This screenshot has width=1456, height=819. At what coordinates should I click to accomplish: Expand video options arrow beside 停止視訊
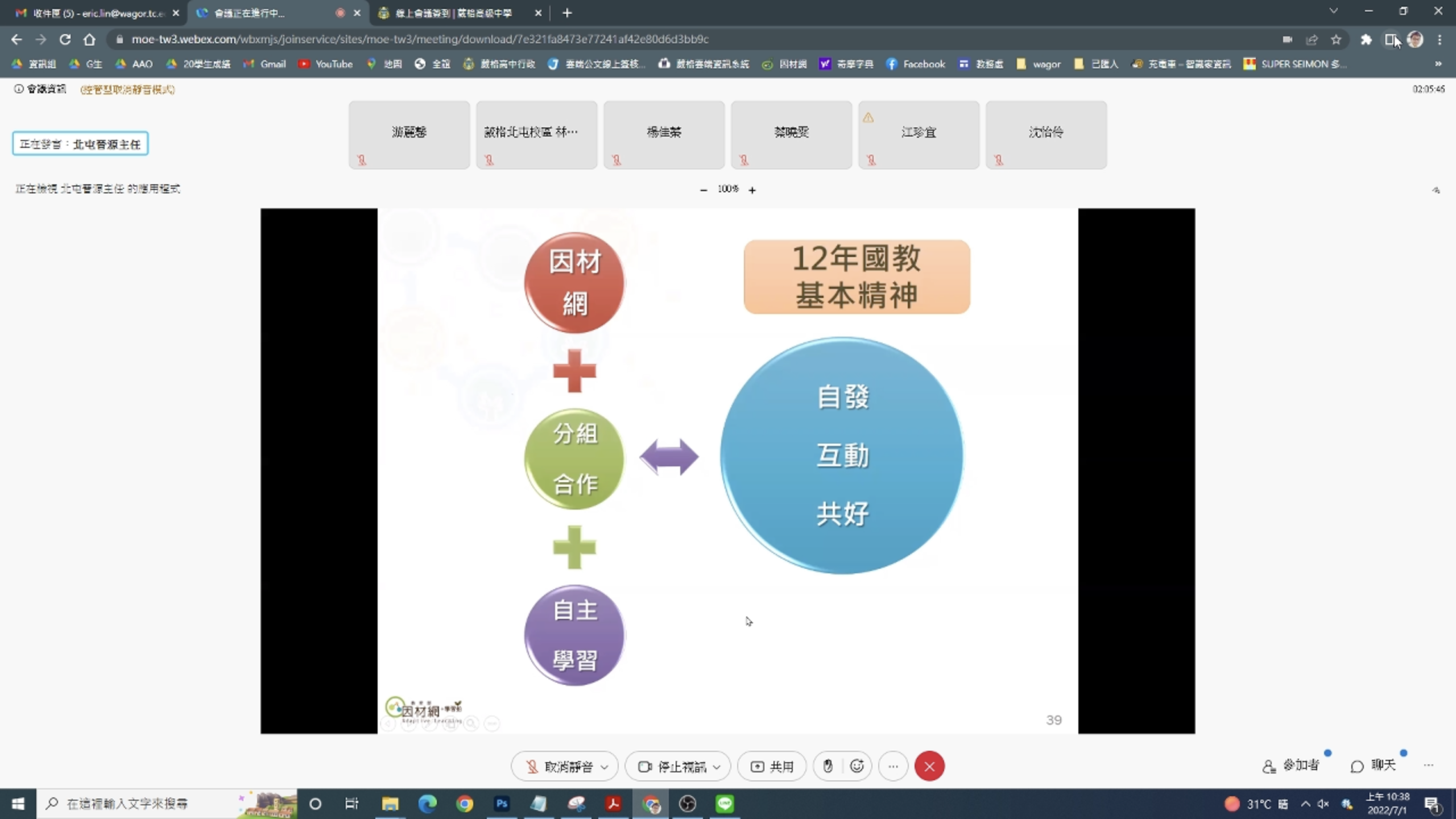[x=717, y=767]
